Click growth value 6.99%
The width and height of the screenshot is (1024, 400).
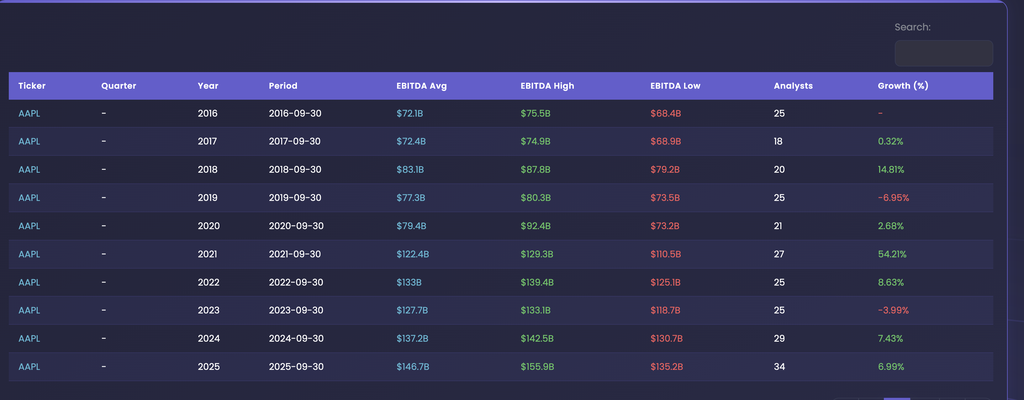(x=891, y=367)
